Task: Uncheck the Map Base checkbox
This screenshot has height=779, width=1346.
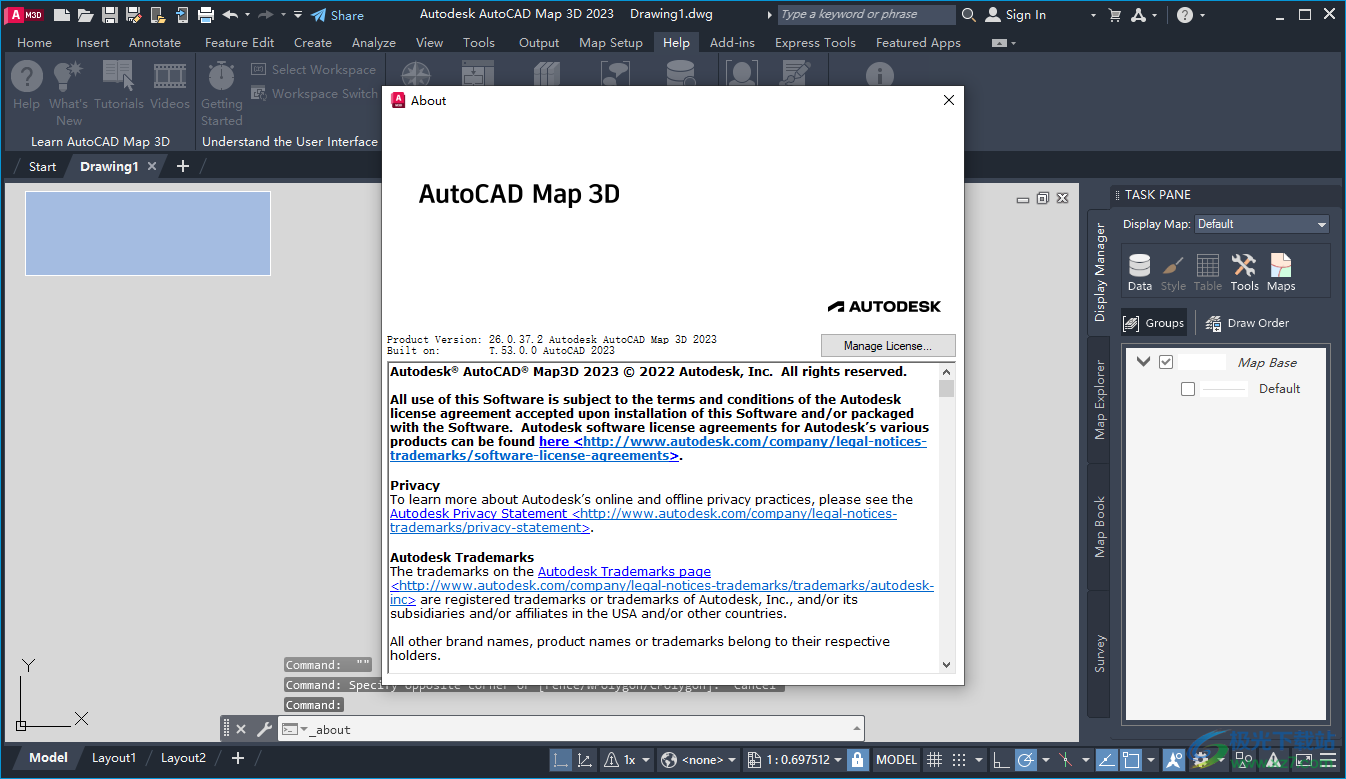Action: click(x=1166, y=361)
